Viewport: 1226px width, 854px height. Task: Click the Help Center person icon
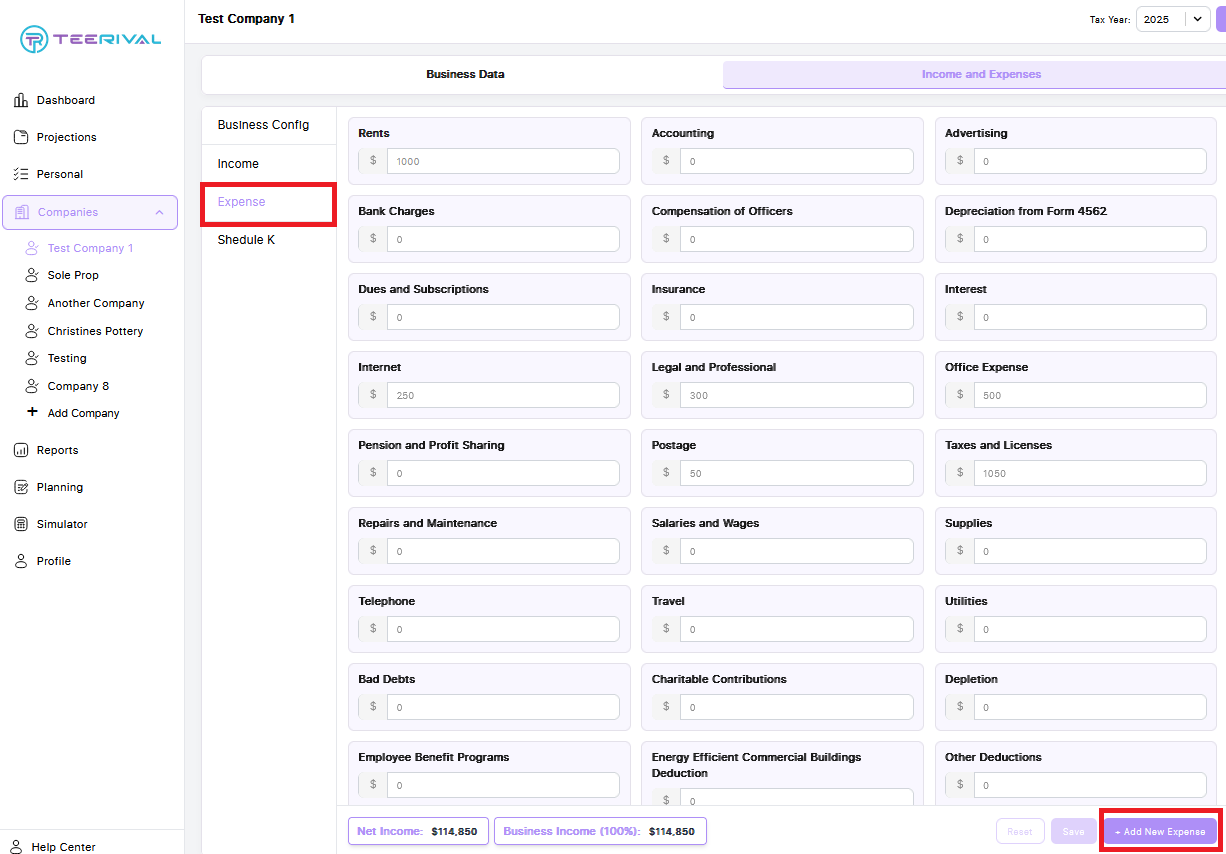pyautogui.click(x=16, y=846)
